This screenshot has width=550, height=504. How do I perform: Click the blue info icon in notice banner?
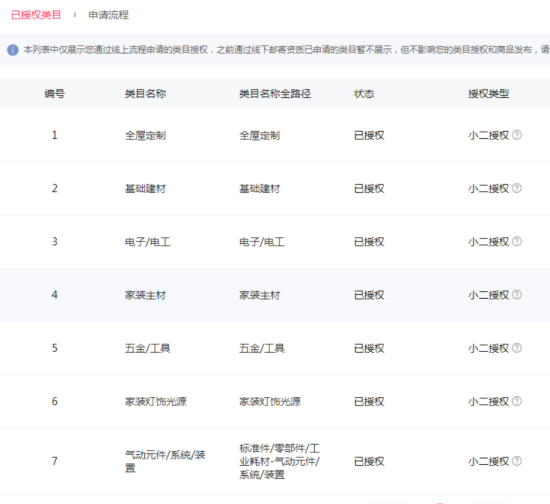[x=13, y=50]
